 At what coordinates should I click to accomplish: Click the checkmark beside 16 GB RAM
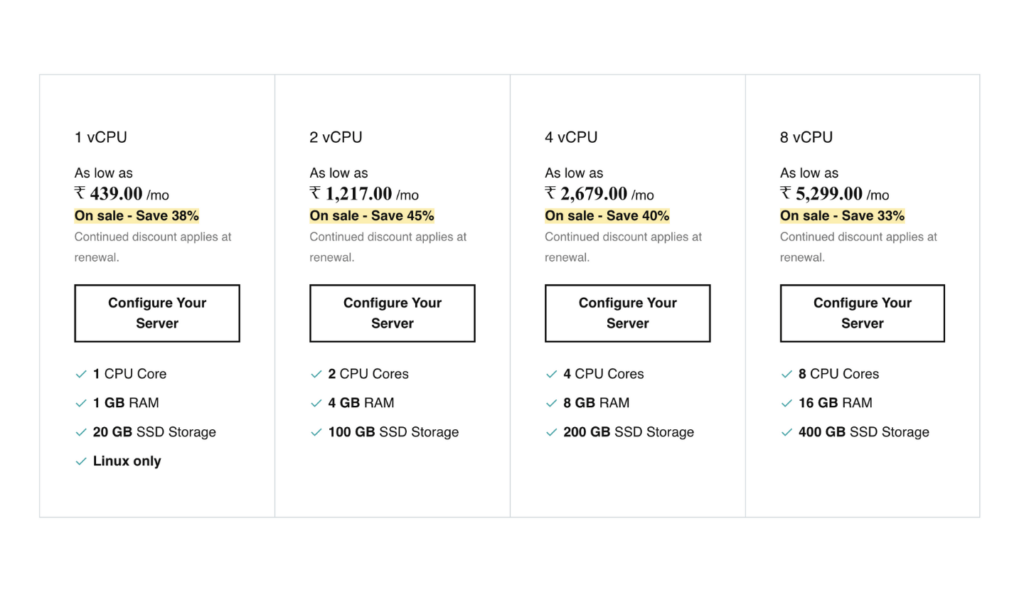coord(786,403)
